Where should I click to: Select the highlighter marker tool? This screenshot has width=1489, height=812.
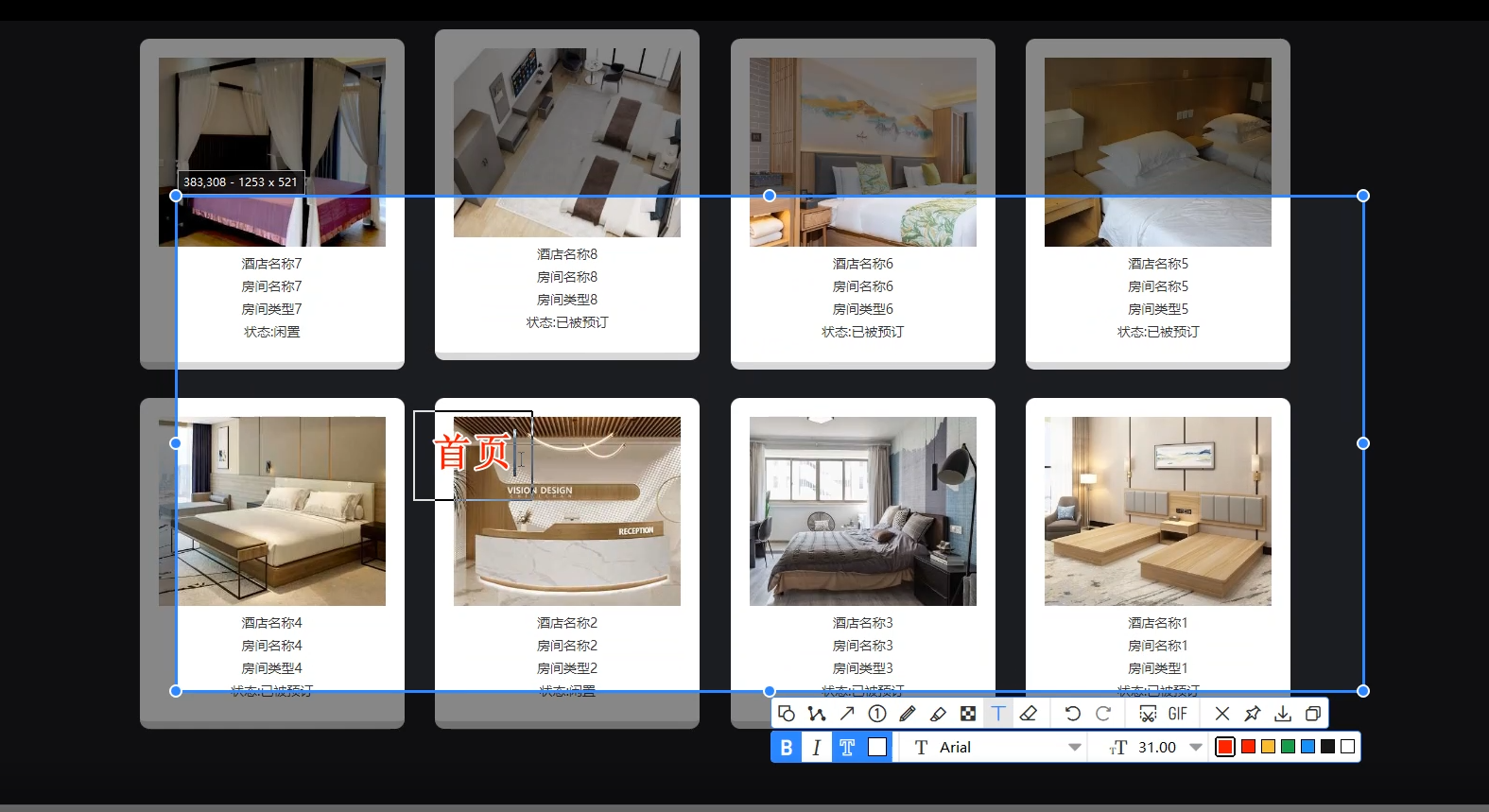point(938,714)
